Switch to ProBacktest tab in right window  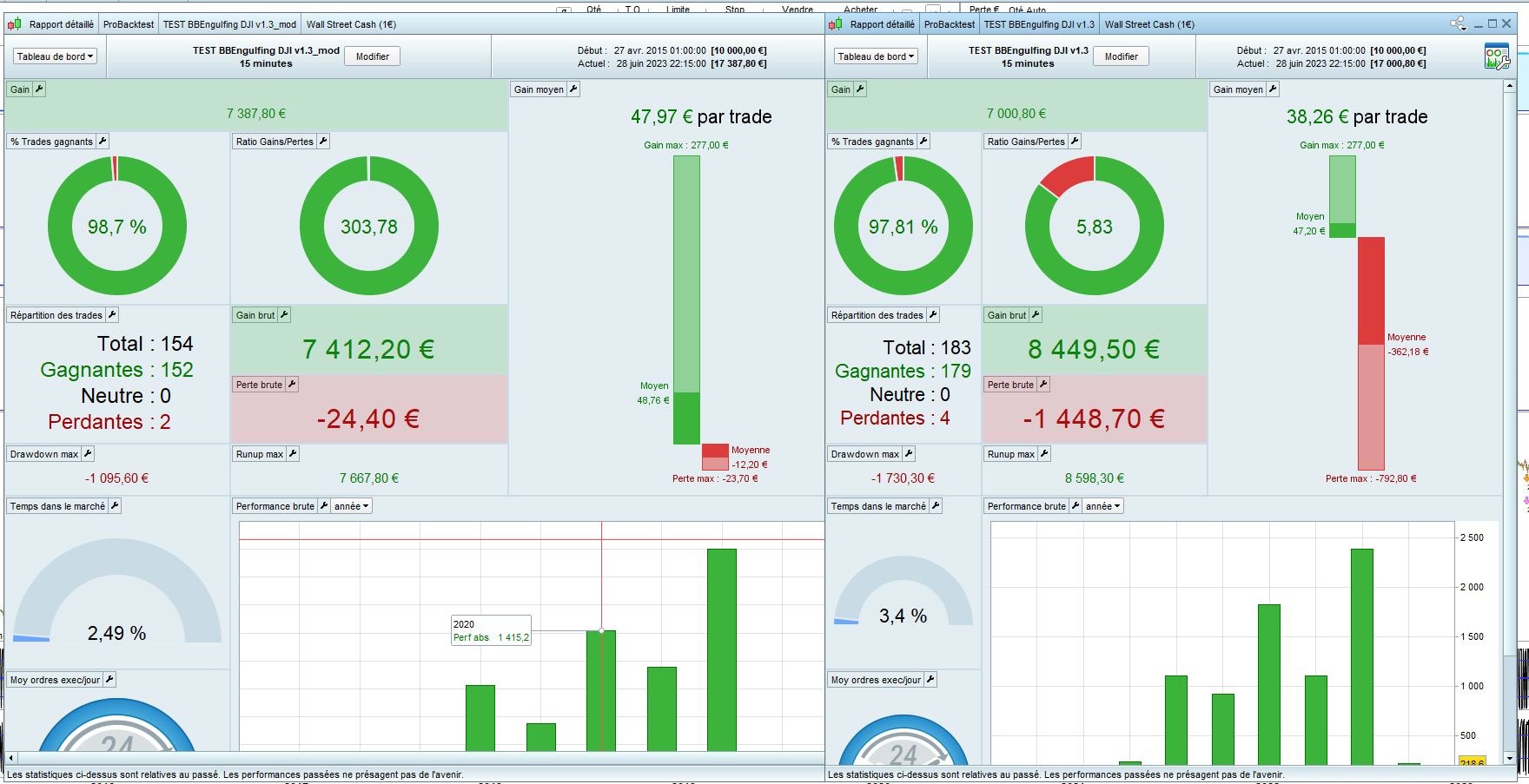pos(950,24)
